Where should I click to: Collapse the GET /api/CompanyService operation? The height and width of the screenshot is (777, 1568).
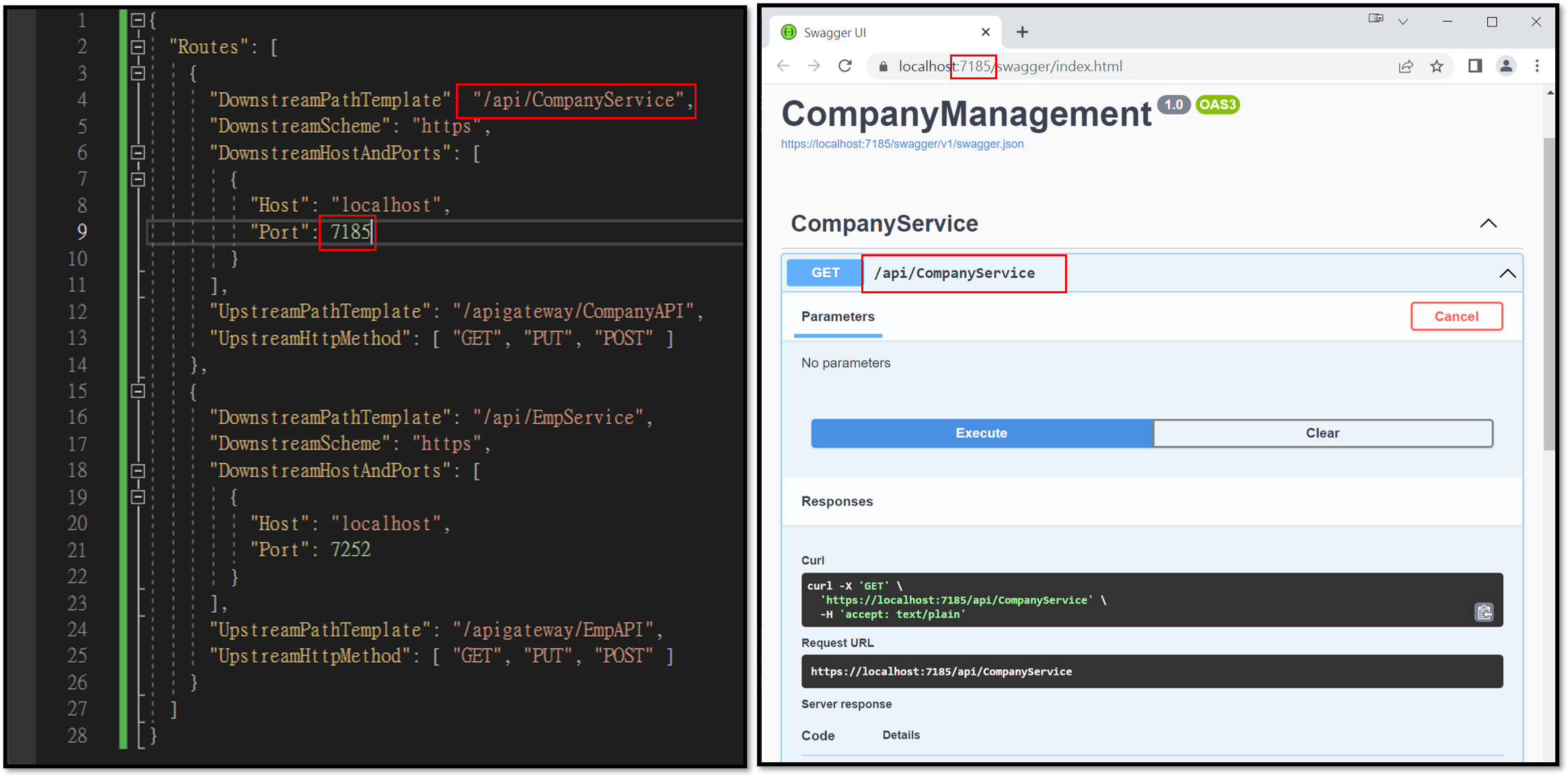pyautogui.click(x=1507, y=273)
